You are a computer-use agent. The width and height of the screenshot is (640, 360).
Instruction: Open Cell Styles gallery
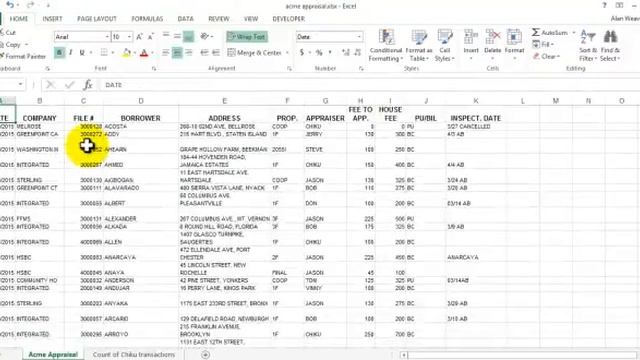[x=444, y=46]
